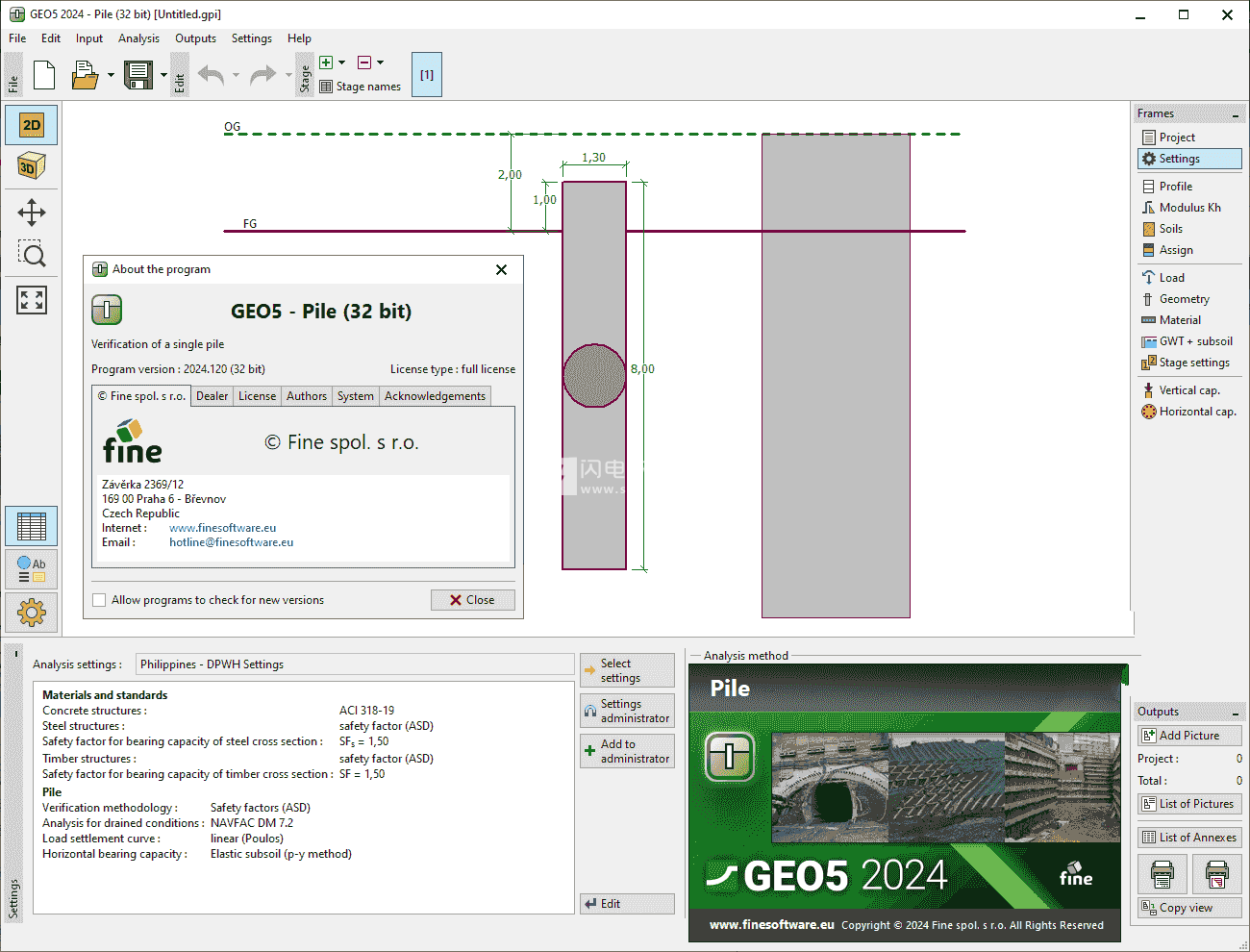Undo the last action with the arrow icon
1250x952 pixels.
click(x=211, y=75)
